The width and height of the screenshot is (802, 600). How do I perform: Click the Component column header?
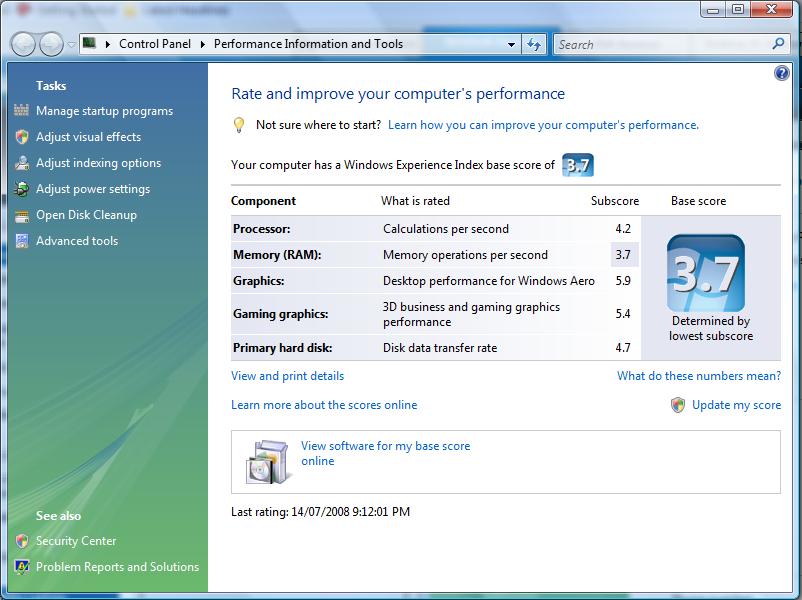[x=263, y=201]
